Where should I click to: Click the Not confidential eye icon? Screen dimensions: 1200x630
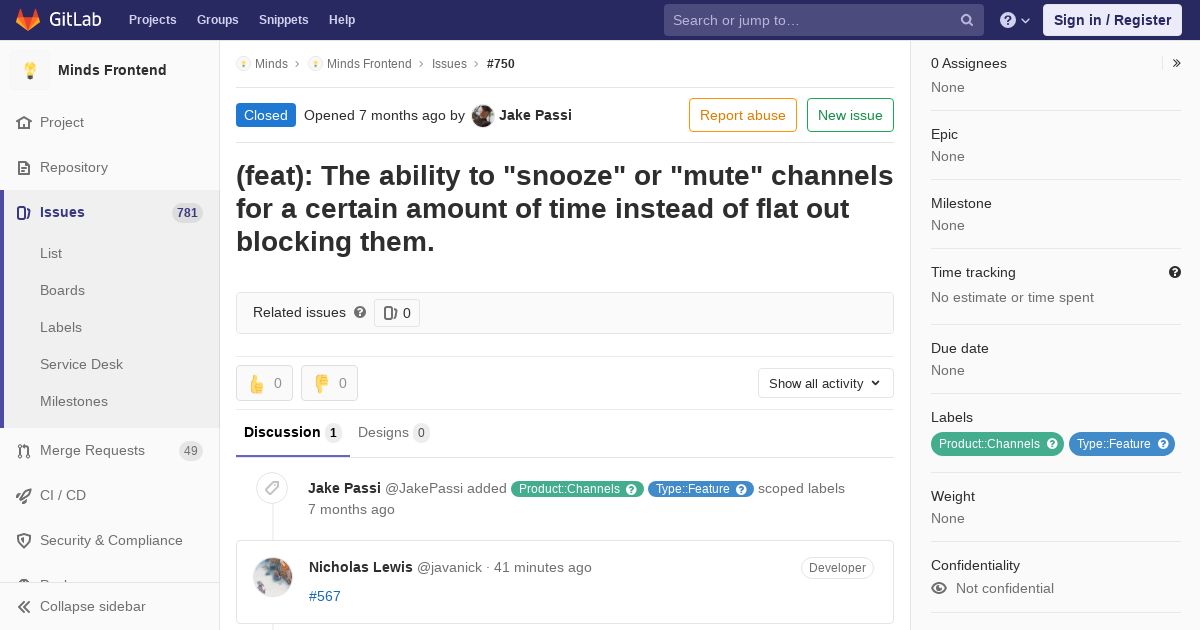click(939, 588)
